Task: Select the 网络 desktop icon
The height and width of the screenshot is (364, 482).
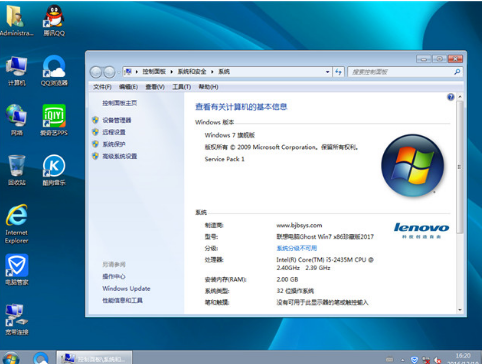Action: pos(16,120)
